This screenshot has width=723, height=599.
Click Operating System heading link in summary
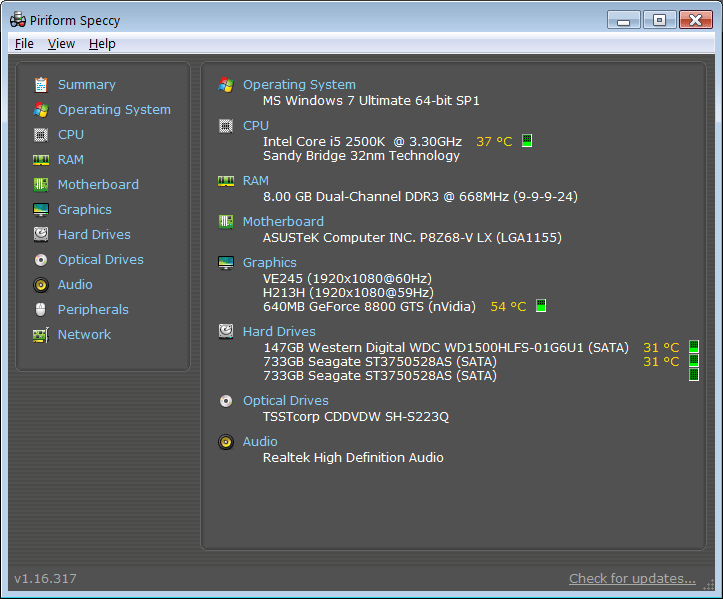[299, 85]
